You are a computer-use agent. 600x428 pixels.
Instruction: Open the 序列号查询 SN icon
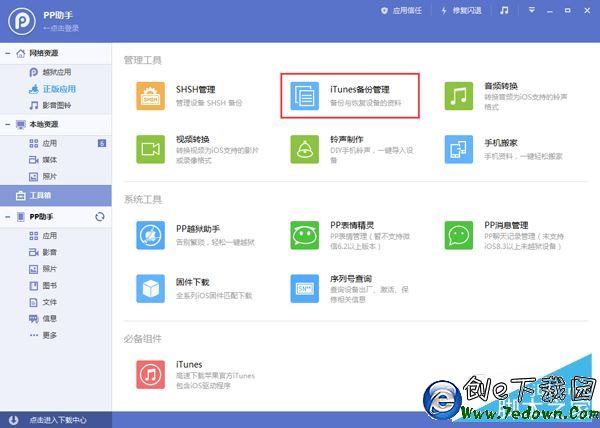point(305,289)
